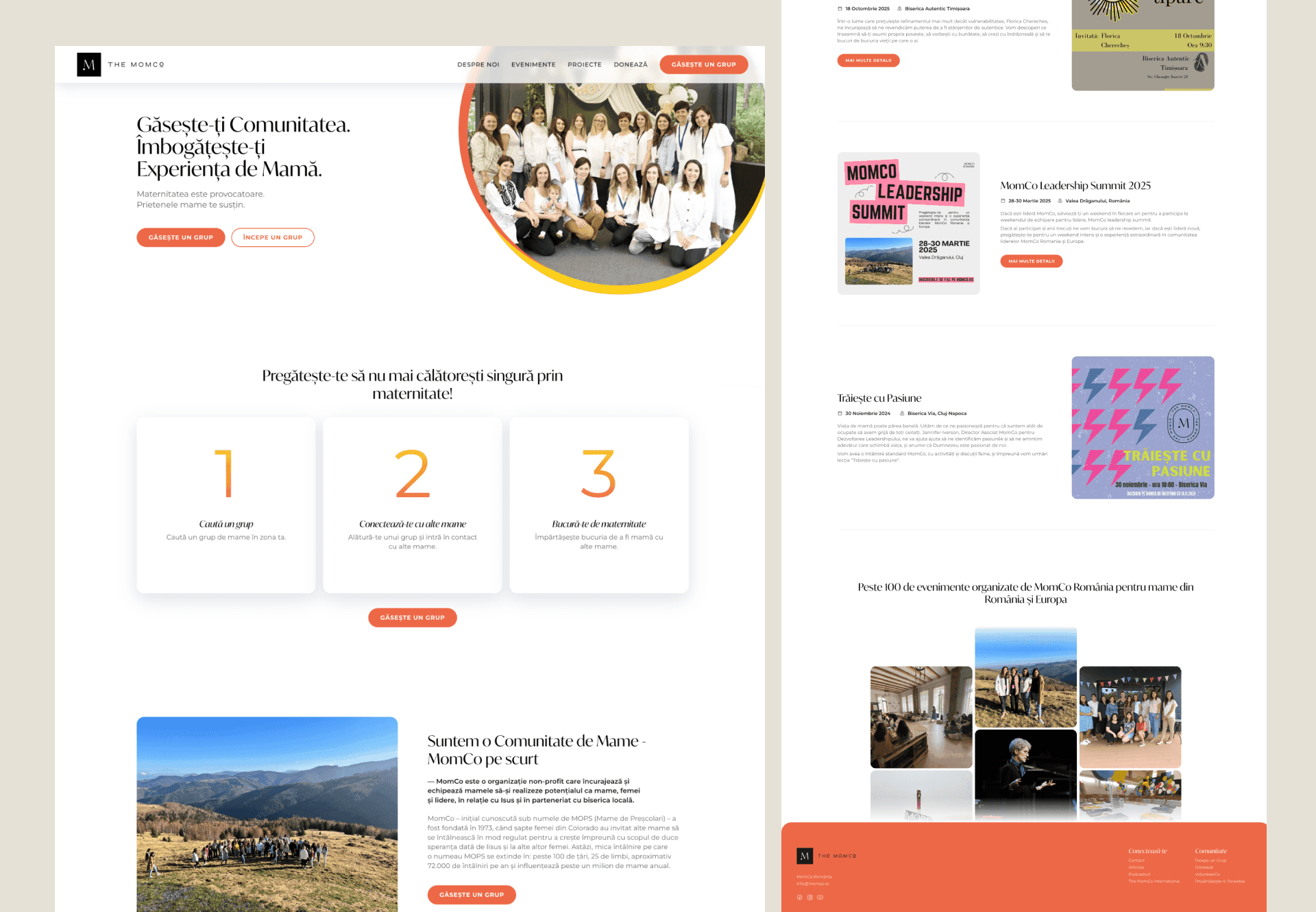Open the Despre Noi menu item
1316x912 pixels.
point(478,64)
